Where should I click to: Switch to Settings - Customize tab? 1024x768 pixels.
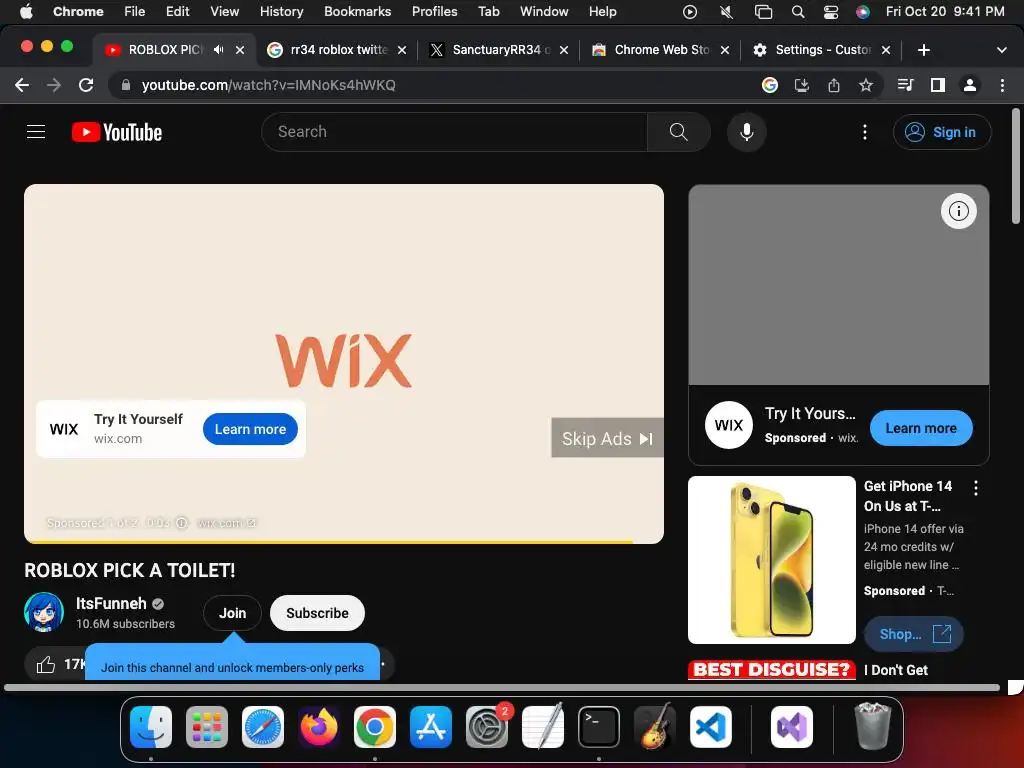point(822,50)
